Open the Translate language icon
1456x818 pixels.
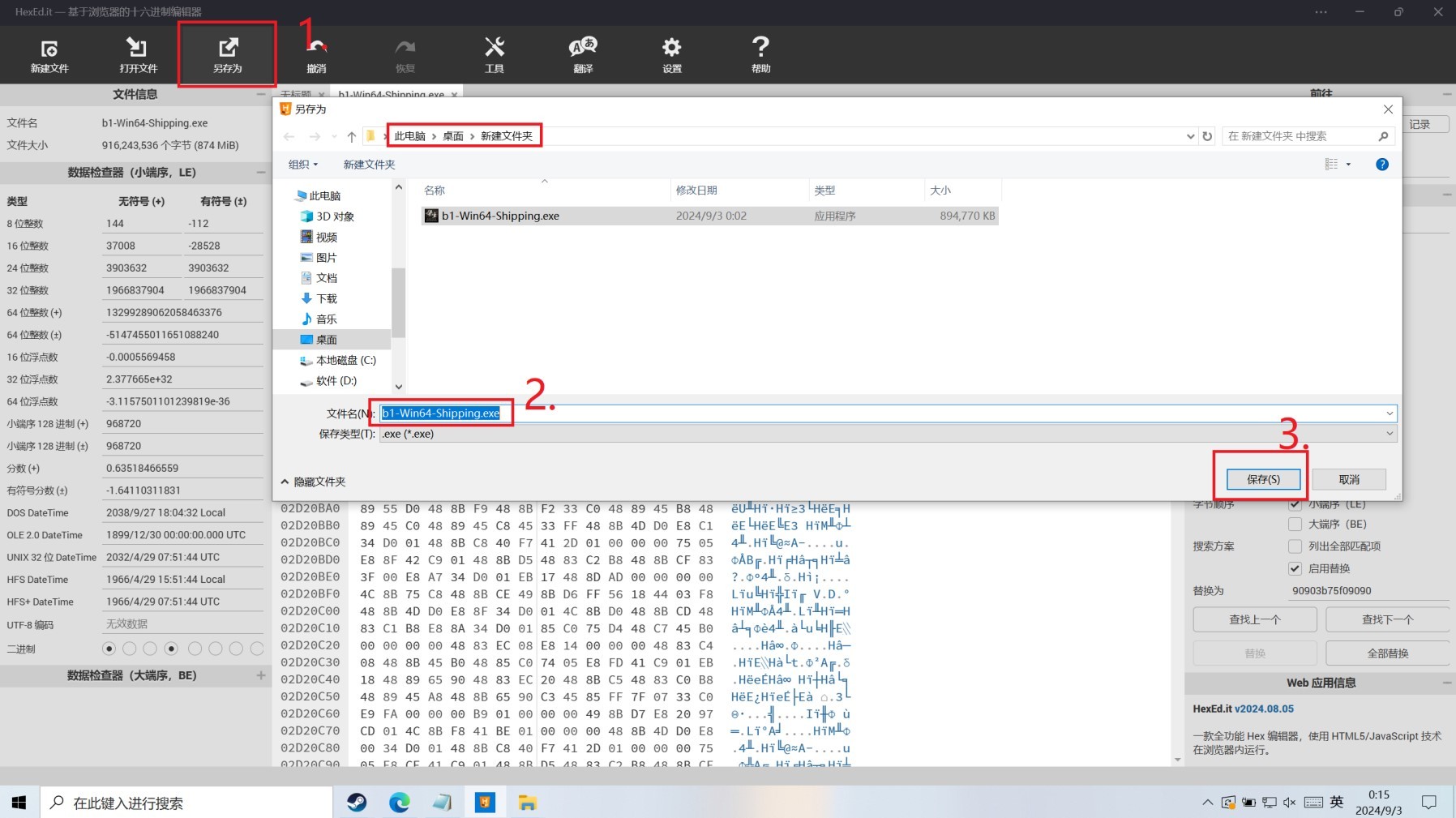click(x=583, y=54)
